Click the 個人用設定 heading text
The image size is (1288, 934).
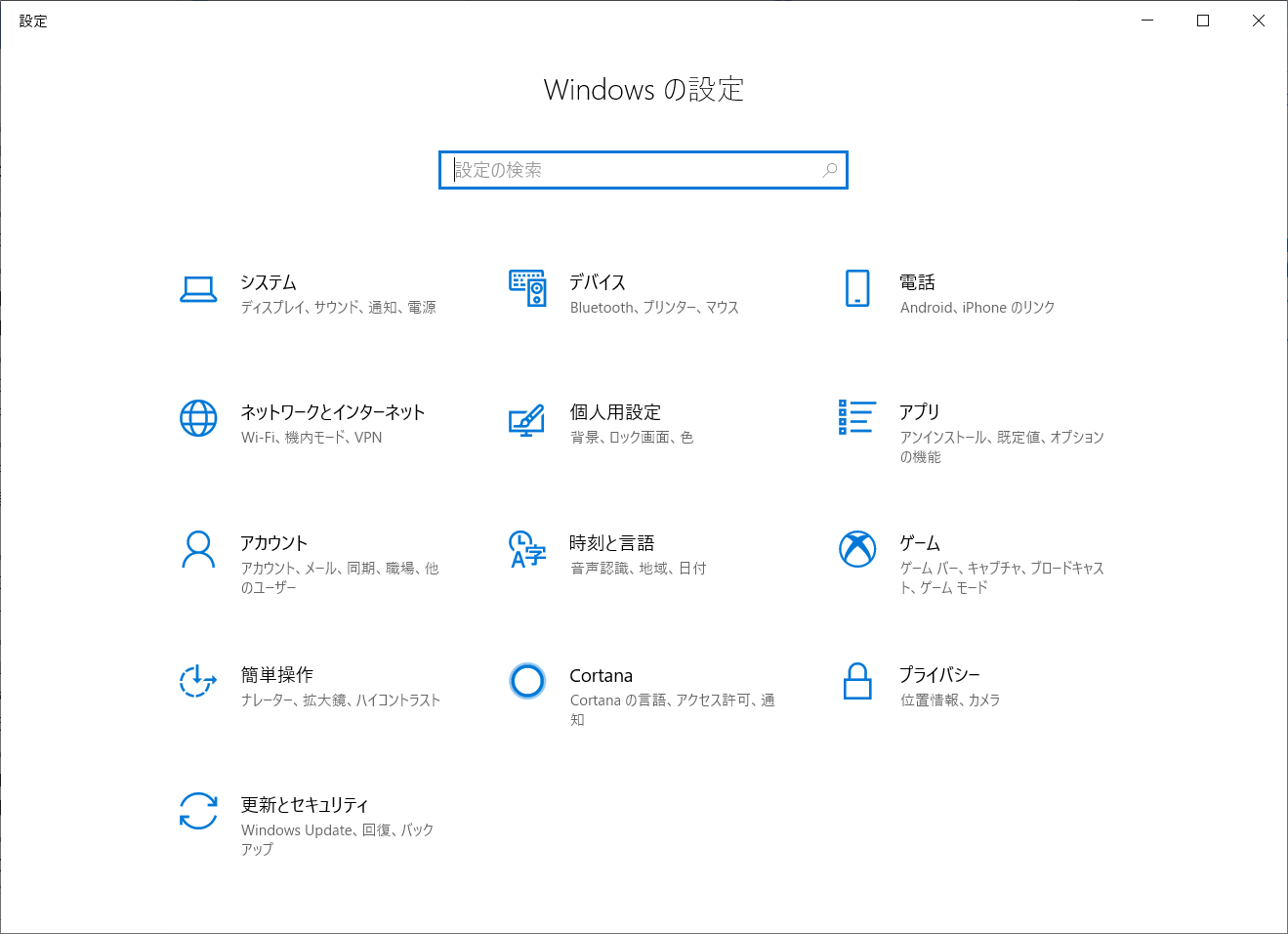click(x=615, y=412)
